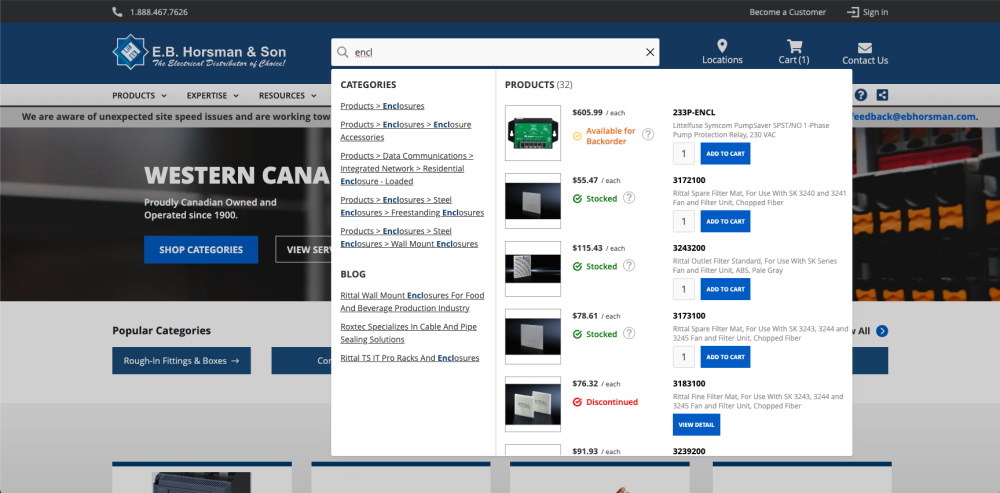Click SHOP CATEGORIES button
1000x493 pixels.
click(201, 249)
